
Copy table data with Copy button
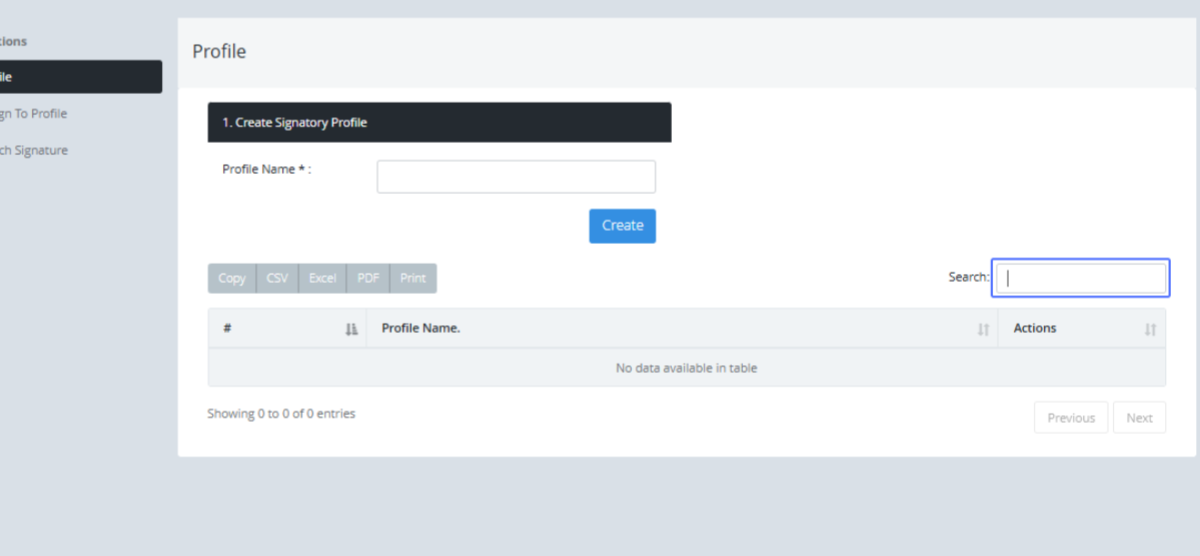point(232,278)
